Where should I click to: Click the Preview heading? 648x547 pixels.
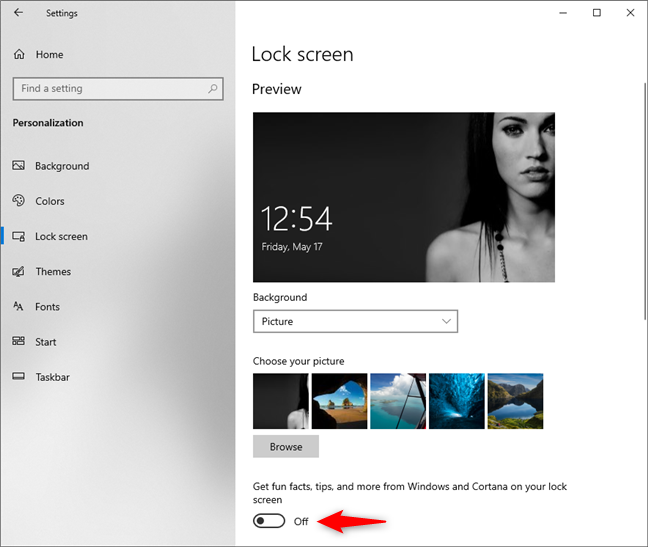(x=276, y=89)
